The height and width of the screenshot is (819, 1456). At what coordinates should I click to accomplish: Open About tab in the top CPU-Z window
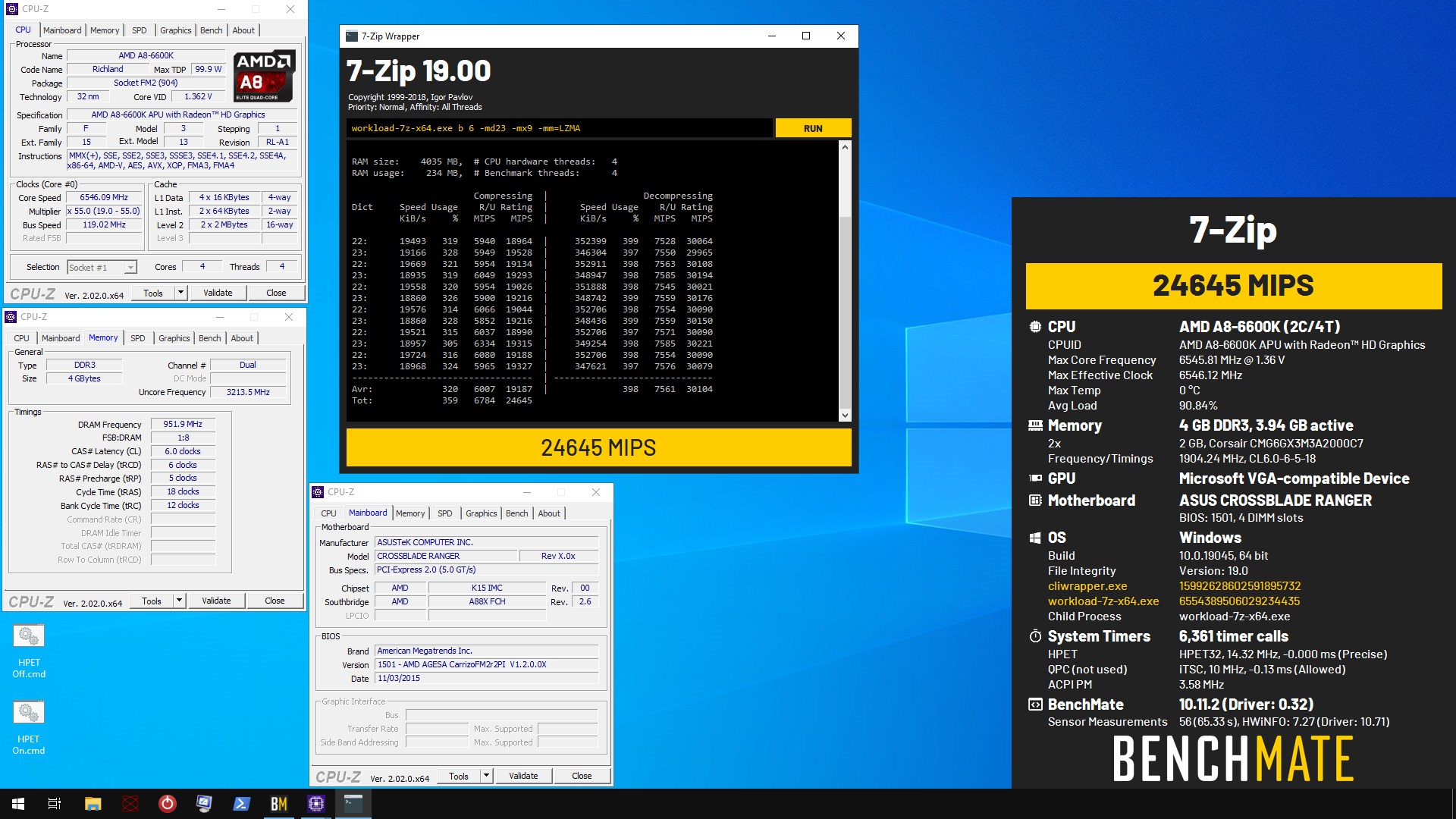243,30
